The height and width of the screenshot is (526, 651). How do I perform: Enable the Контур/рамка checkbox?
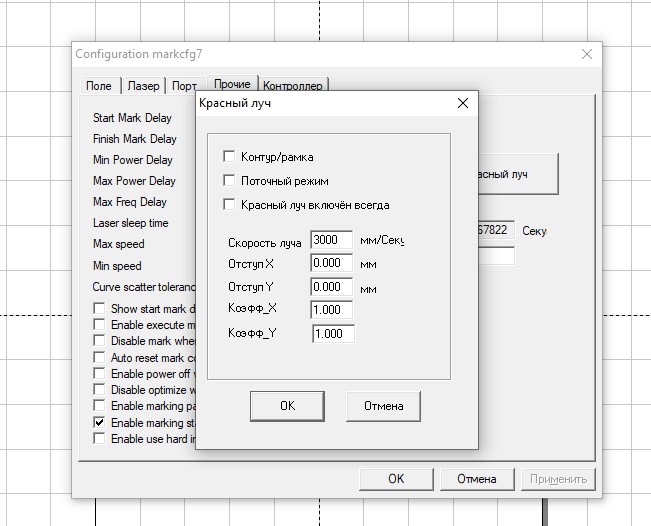coord(229,157)
